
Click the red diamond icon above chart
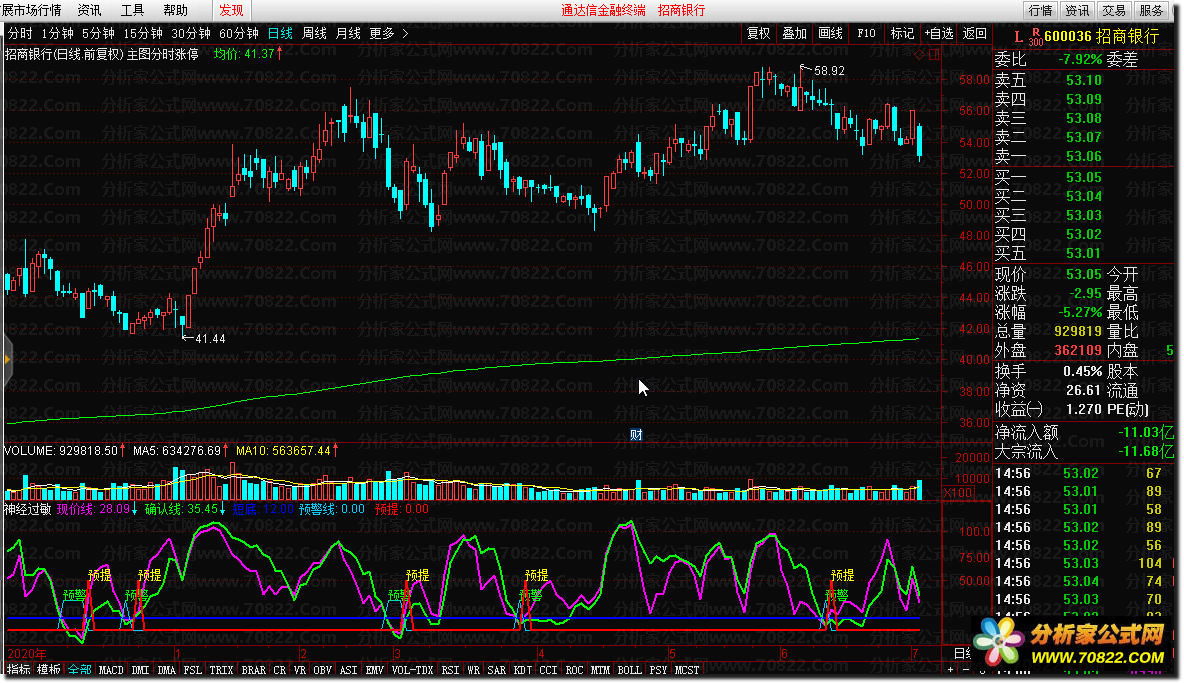[x=920, y=54]
